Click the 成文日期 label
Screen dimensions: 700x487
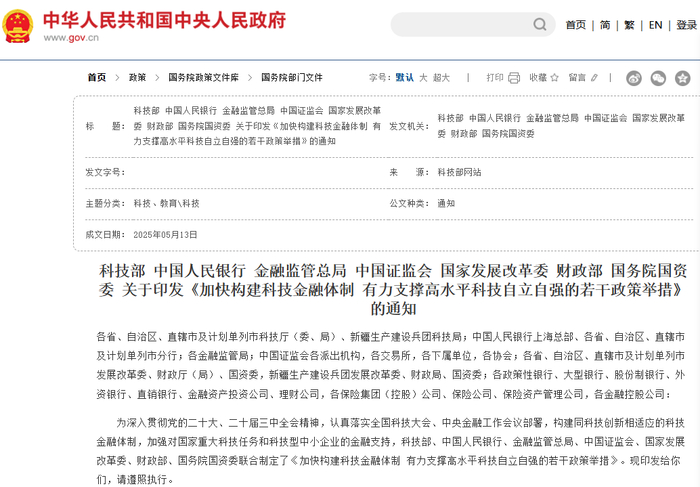click(x=105, y=235)
